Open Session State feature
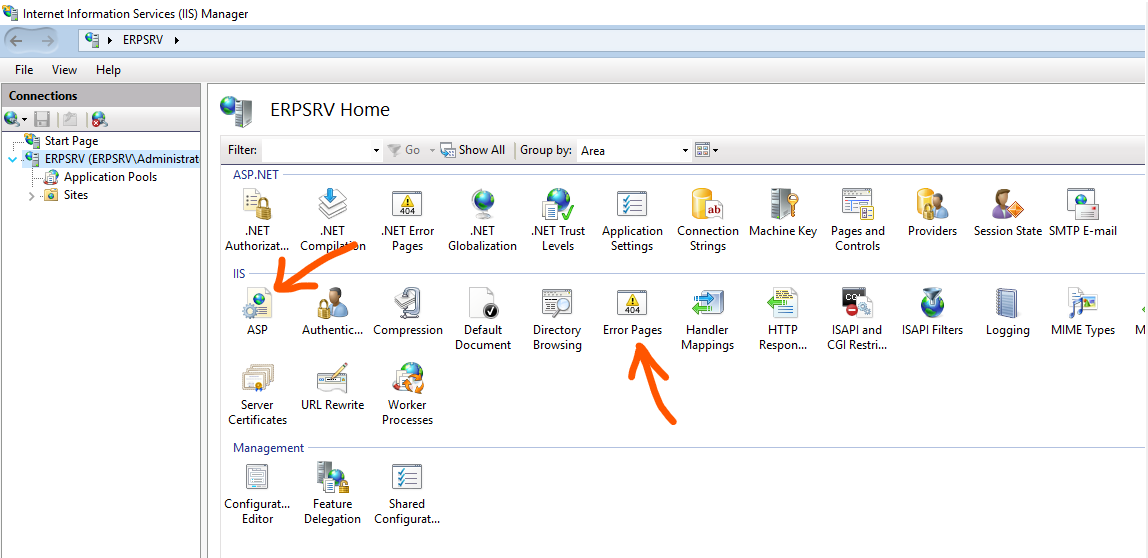Viewport: 1148px width, 558px height. pos(1007,213)
